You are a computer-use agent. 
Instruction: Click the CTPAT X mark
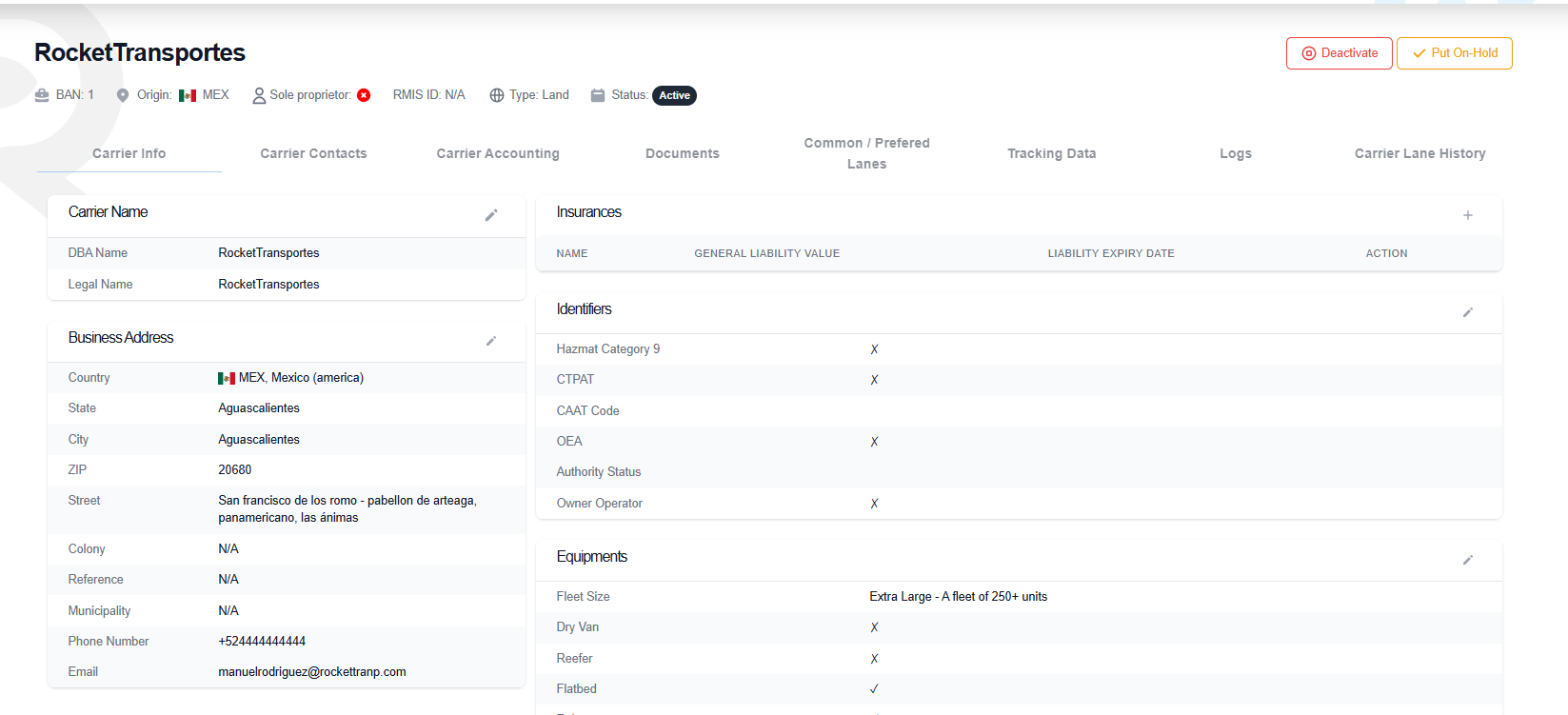(x=874, y=380)
